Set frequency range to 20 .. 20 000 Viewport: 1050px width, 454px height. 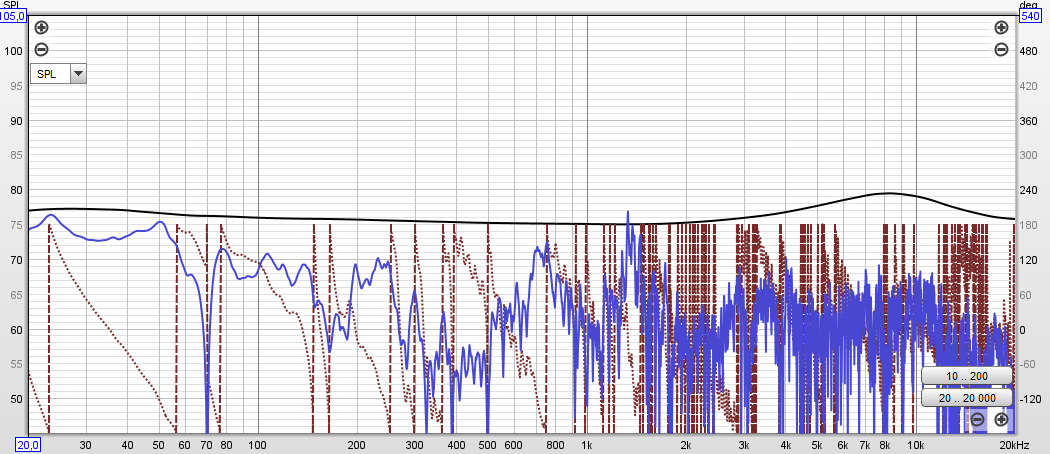coord(966,398)
